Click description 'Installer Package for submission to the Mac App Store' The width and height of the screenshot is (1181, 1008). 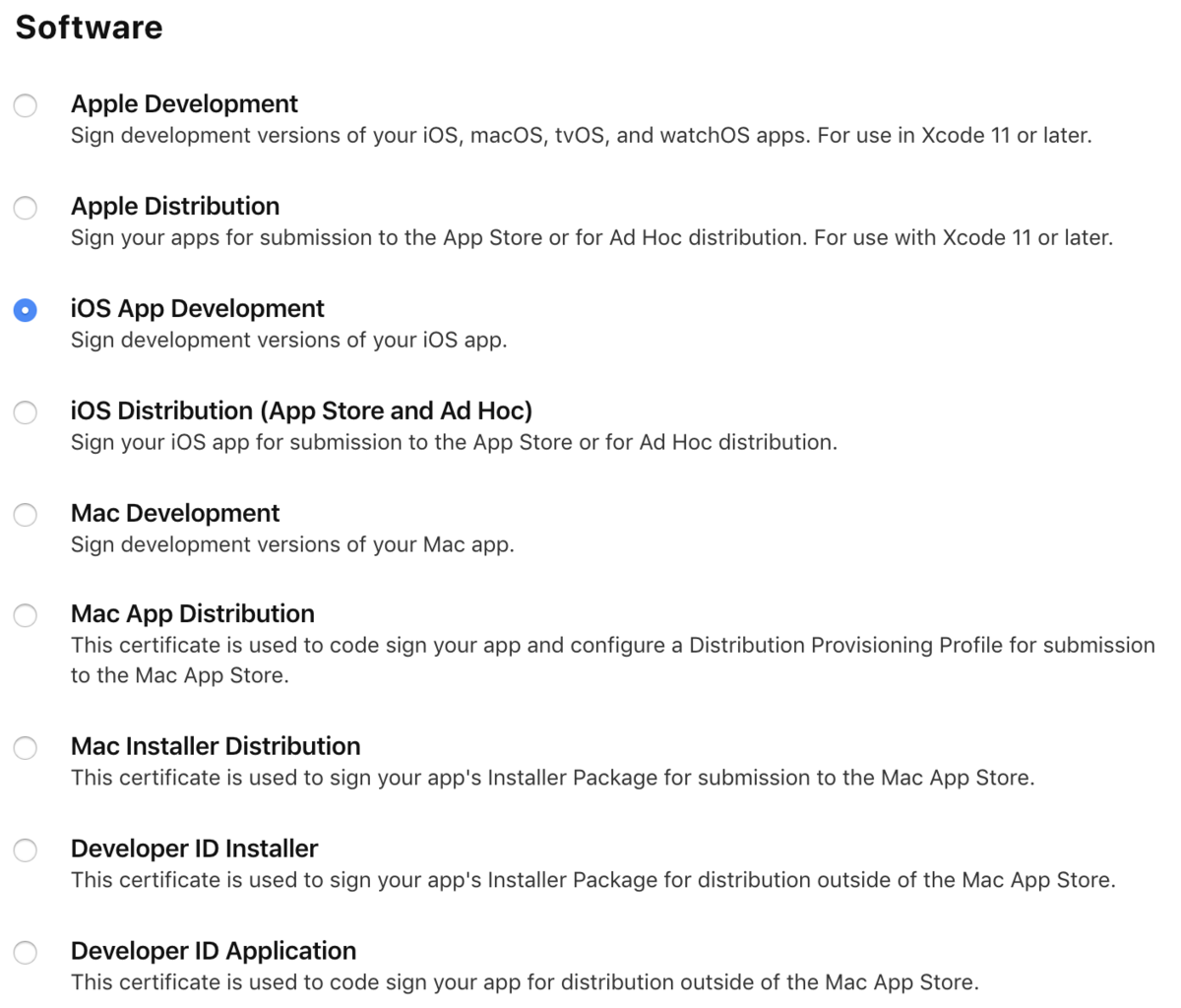click(552, 779)
